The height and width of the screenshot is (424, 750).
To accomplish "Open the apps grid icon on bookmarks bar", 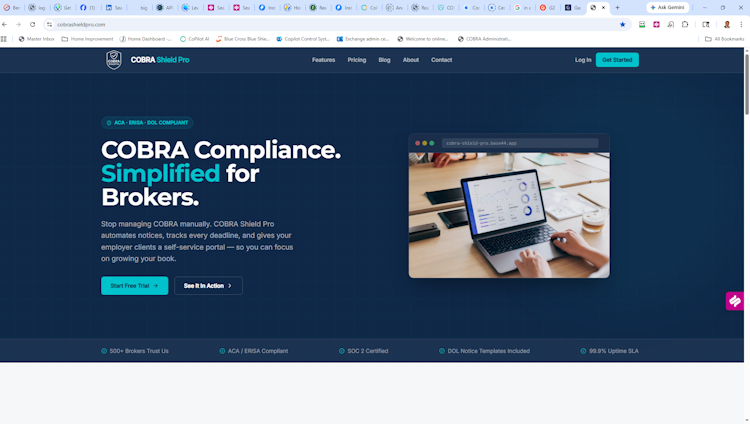I will (4, 39).
